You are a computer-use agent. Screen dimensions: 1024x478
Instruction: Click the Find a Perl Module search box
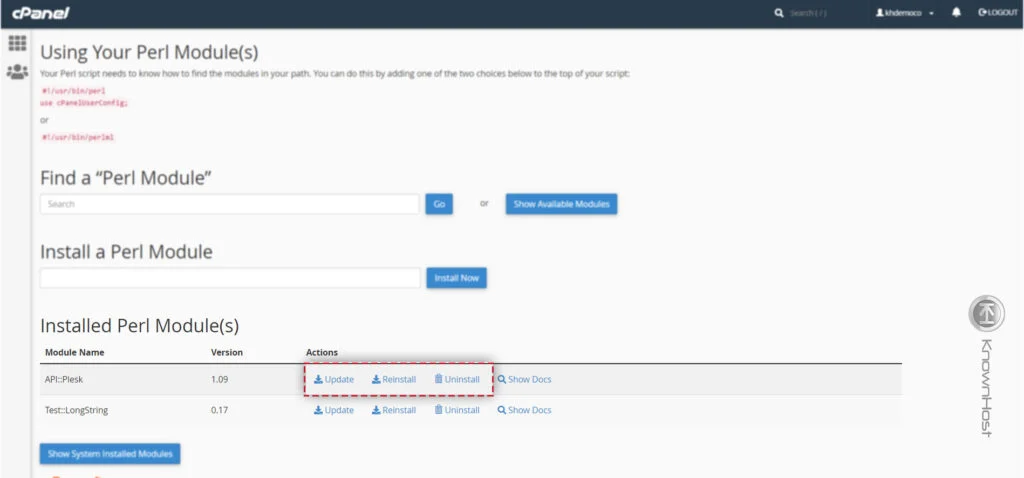[229, 204]
